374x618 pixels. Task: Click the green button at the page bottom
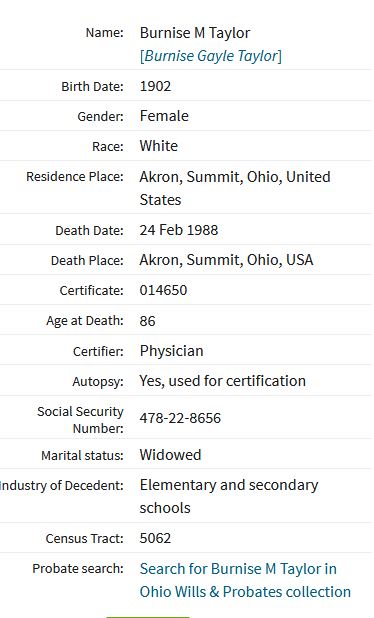(148, 617)
